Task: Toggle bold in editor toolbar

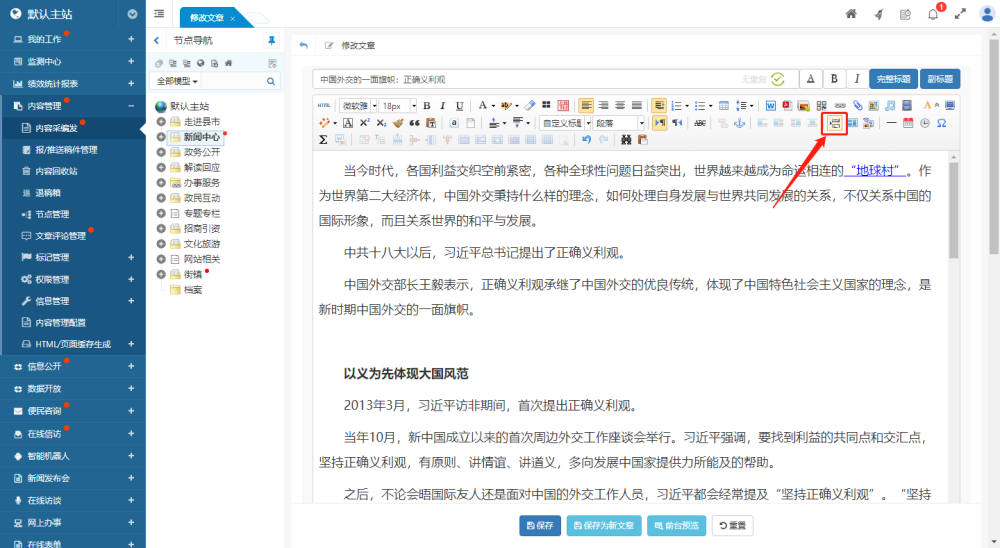Action: point(426,105)
